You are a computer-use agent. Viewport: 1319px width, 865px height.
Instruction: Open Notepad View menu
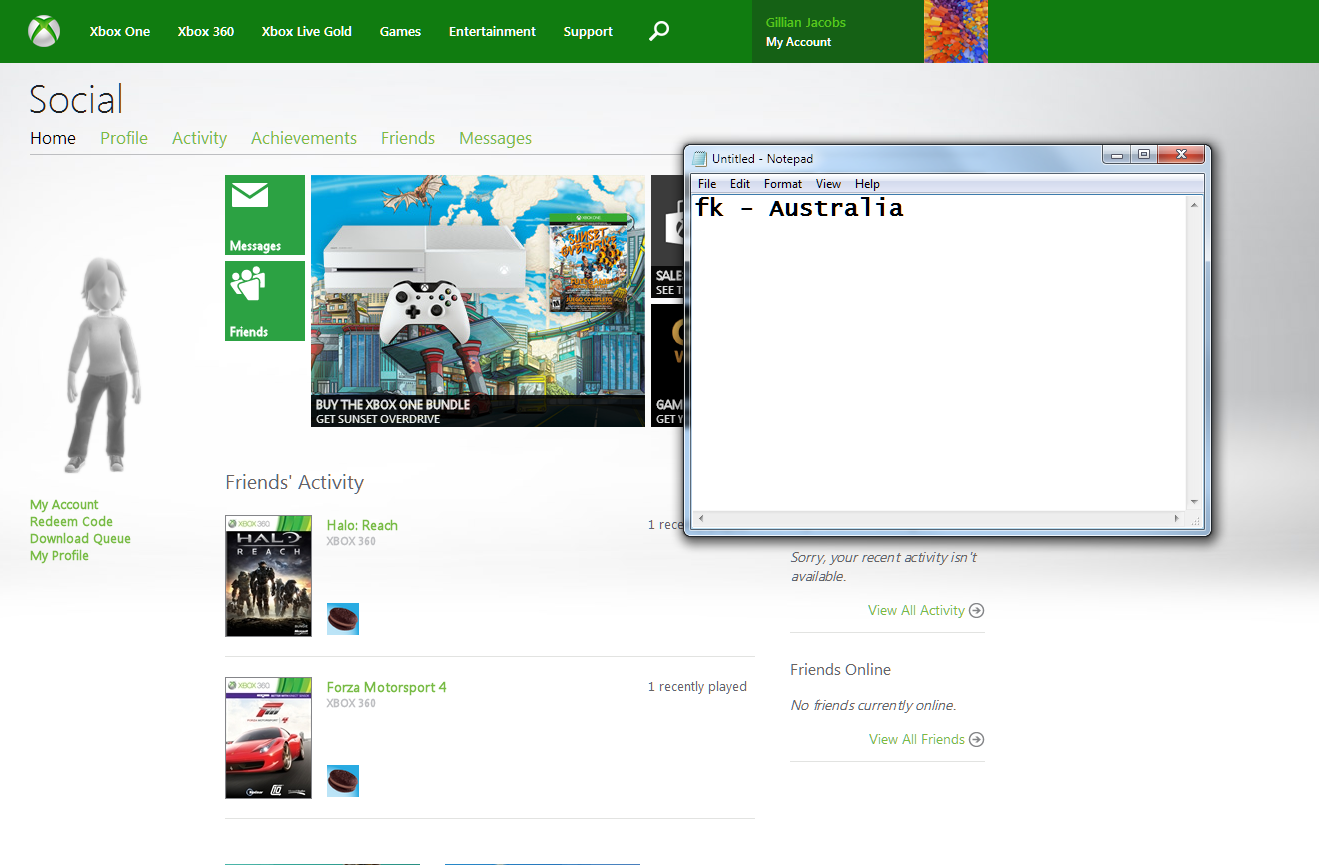(x=828, y=184)
